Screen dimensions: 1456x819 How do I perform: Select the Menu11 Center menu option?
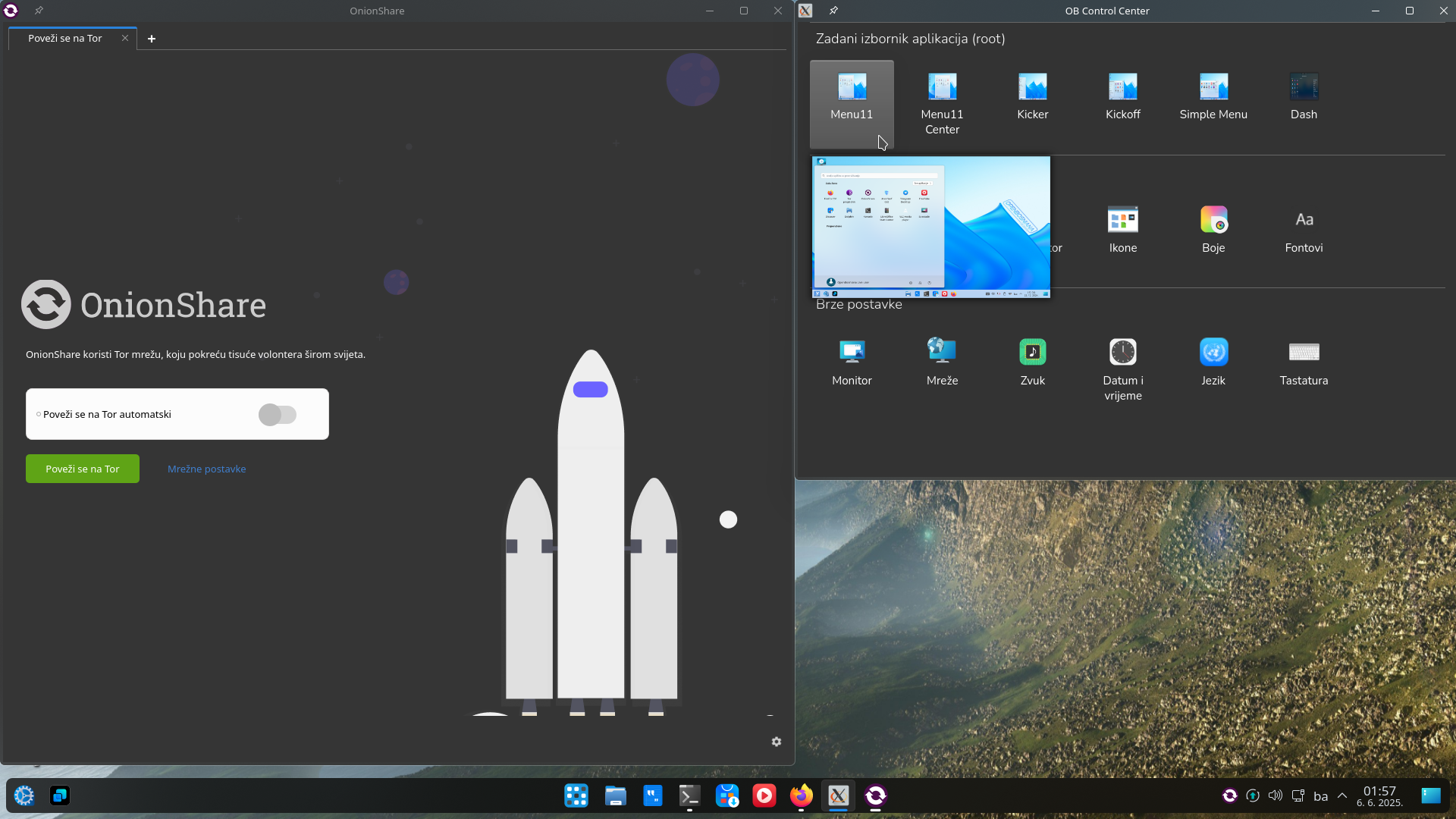pyautogui.click(x=942, y=104)
